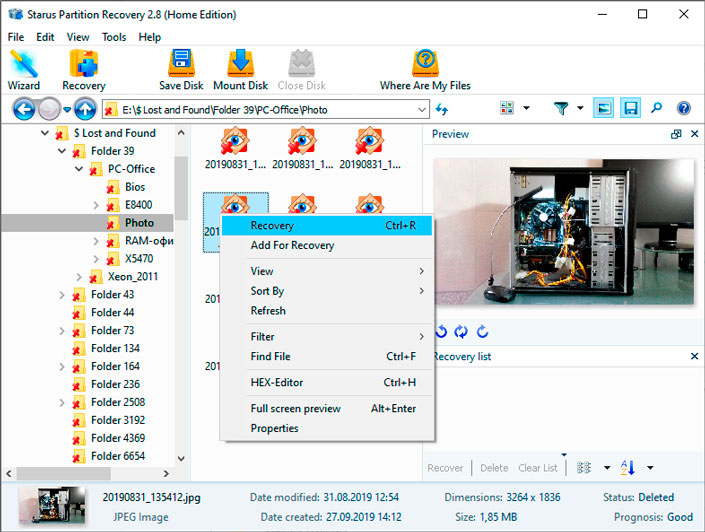Viewport: 705px width, 532px height.
Task: Toggle the recovery list panel icon
Action: 630,108
